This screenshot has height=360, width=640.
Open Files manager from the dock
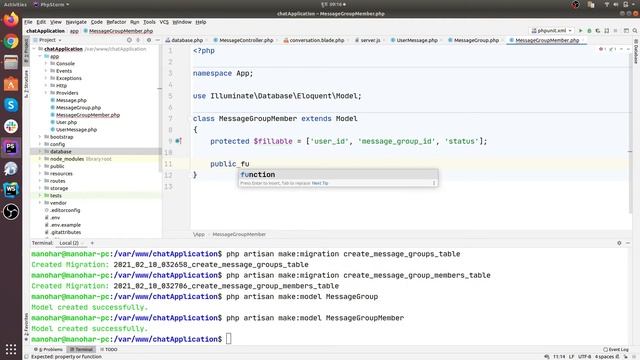click(x=11, y=62)
